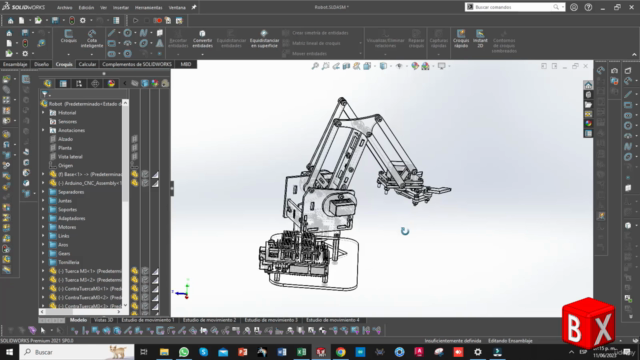
Task: Click the Zoom to Fit magnifier icon
Action: [x=315, y=66]
